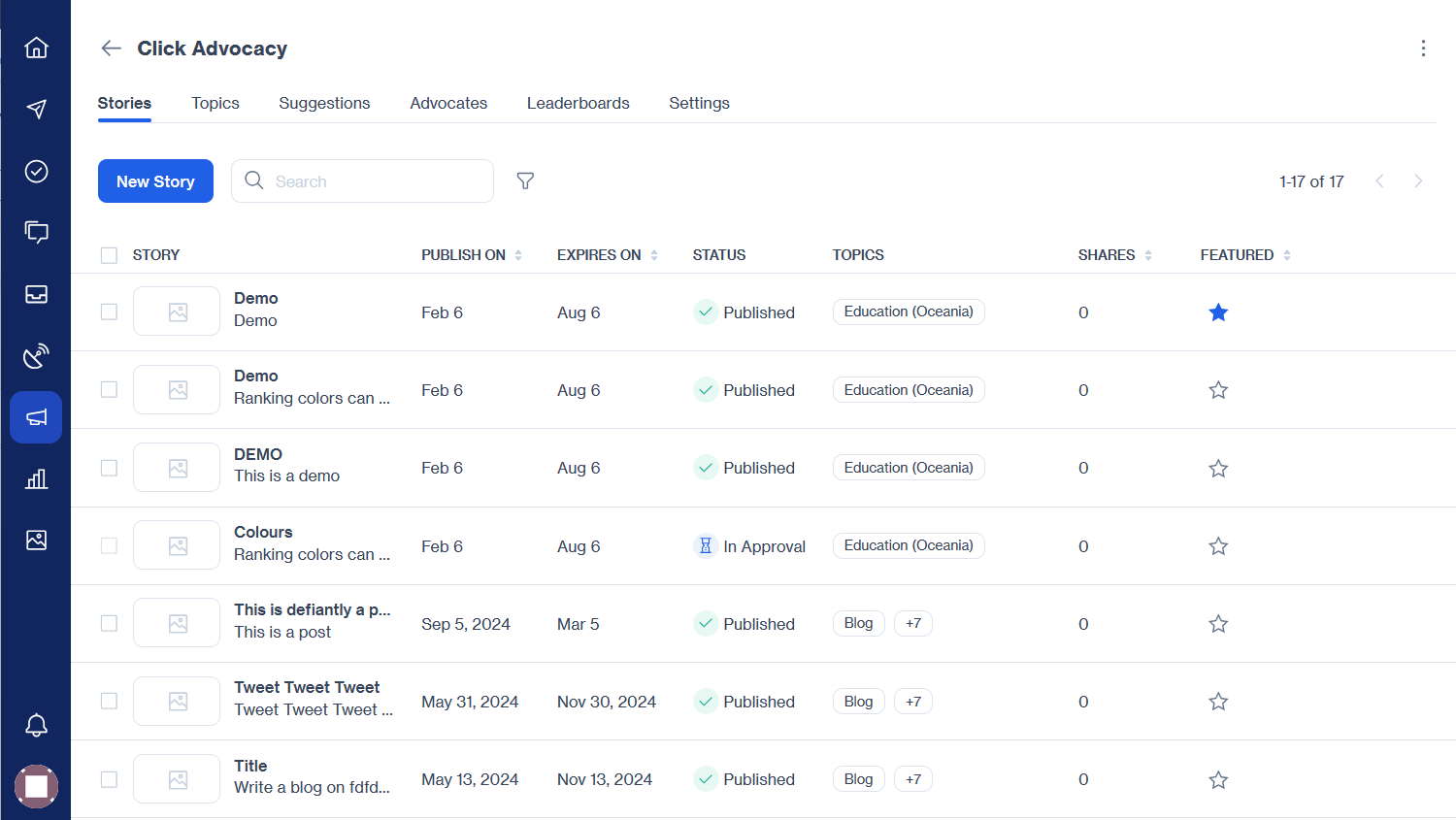Unfeature the first Demo story star

click(1218, 312)
